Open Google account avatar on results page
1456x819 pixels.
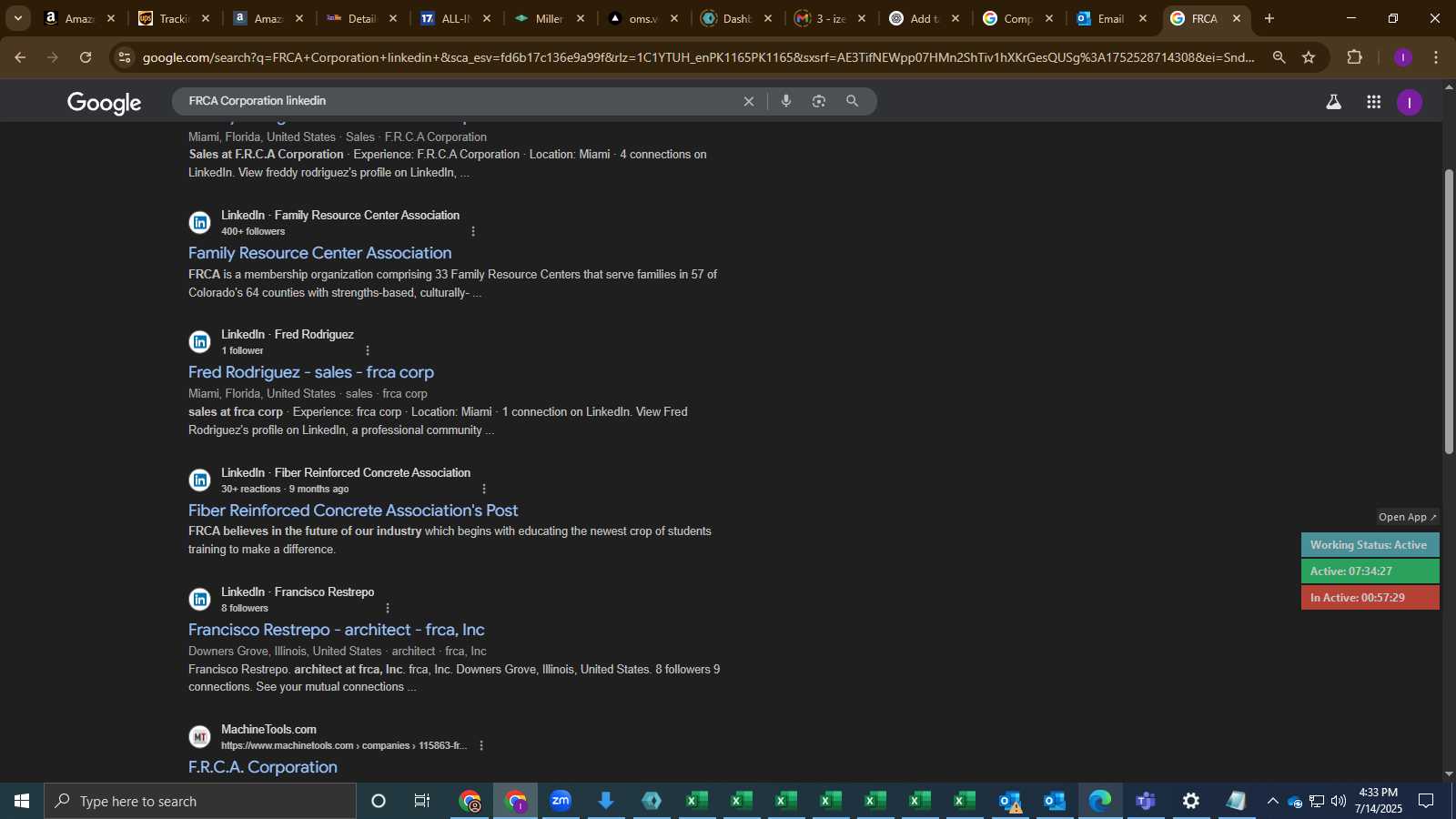pos(1409,102)
